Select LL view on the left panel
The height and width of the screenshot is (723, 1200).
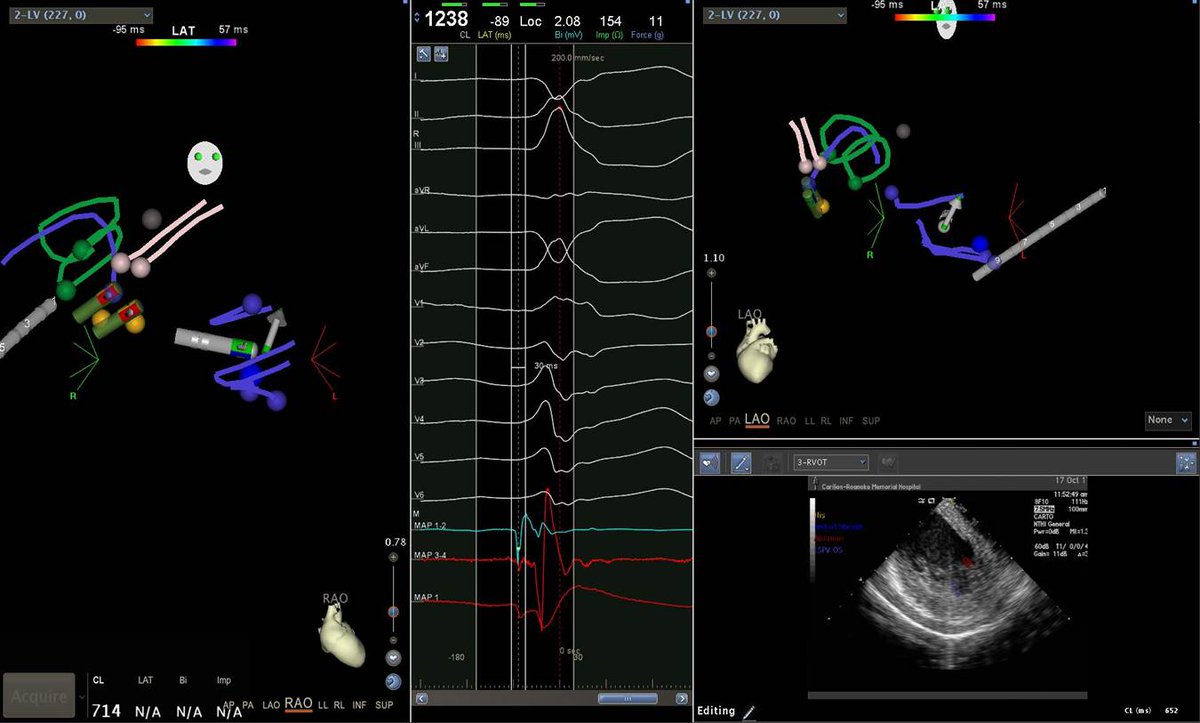point(322,705)
